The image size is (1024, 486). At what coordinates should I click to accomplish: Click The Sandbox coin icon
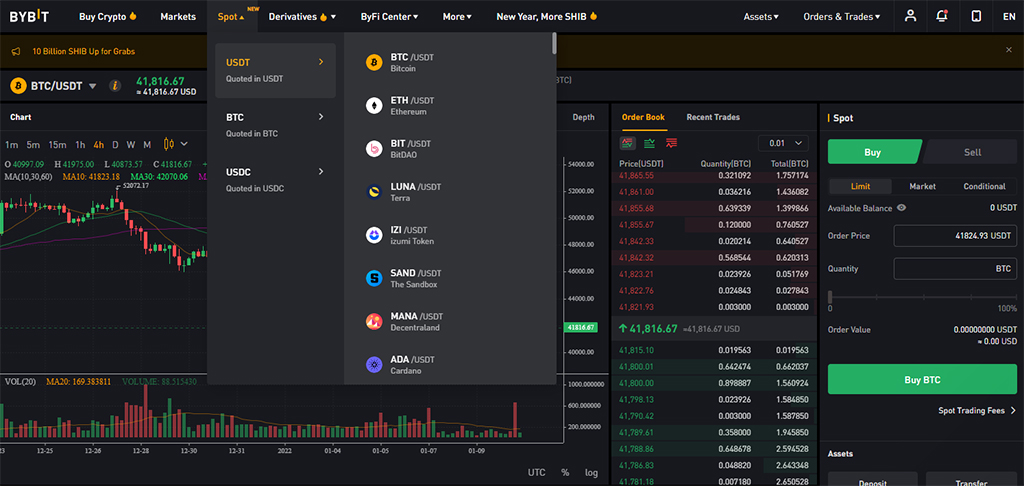374,278
